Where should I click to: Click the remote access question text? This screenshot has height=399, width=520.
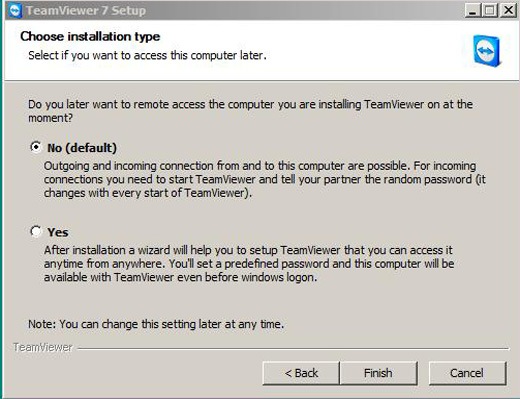coord(250,111)
